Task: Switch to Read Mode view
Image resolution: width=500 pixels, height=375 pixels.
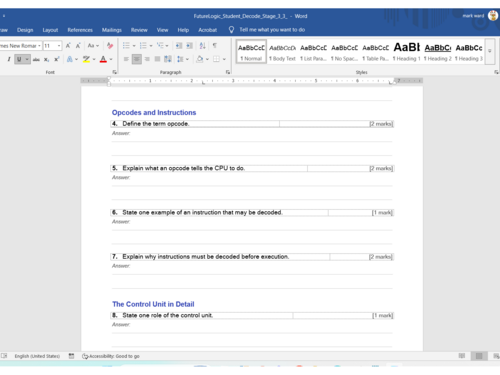Action: click(x=462, y=356)
